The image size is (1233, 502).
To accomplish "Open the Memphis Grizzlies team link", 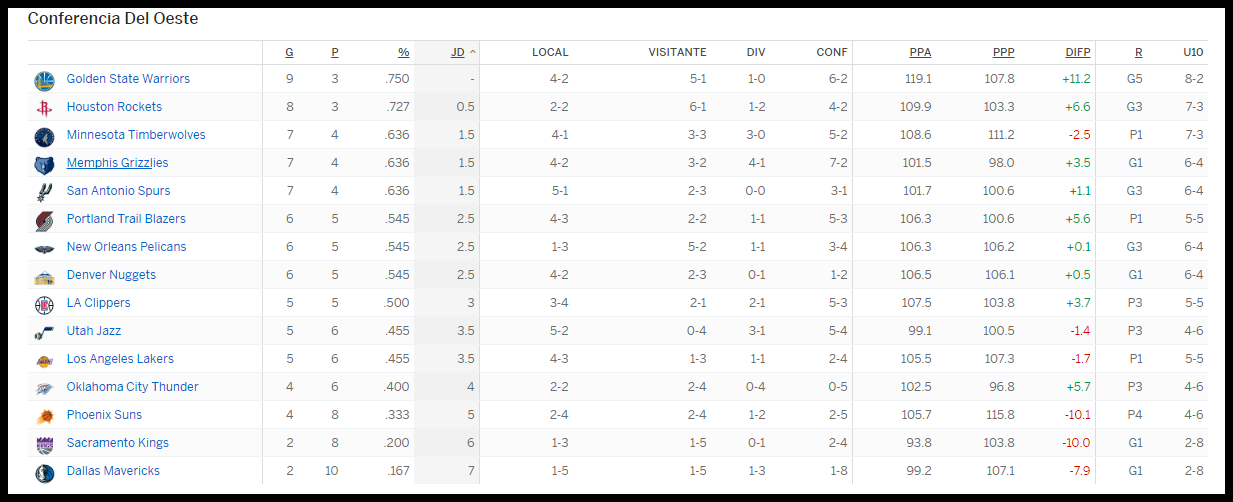I will 117,163.
